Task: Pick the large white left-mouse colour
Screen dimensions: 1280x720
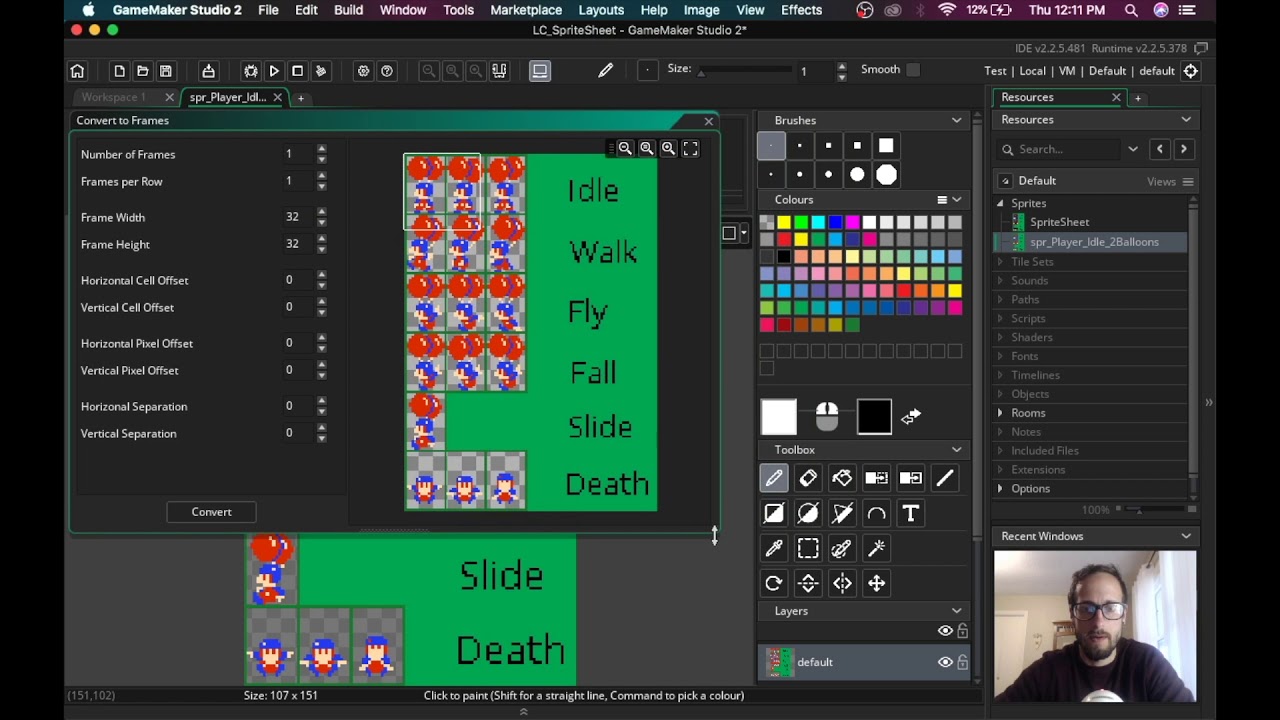Action: [779, 417]
